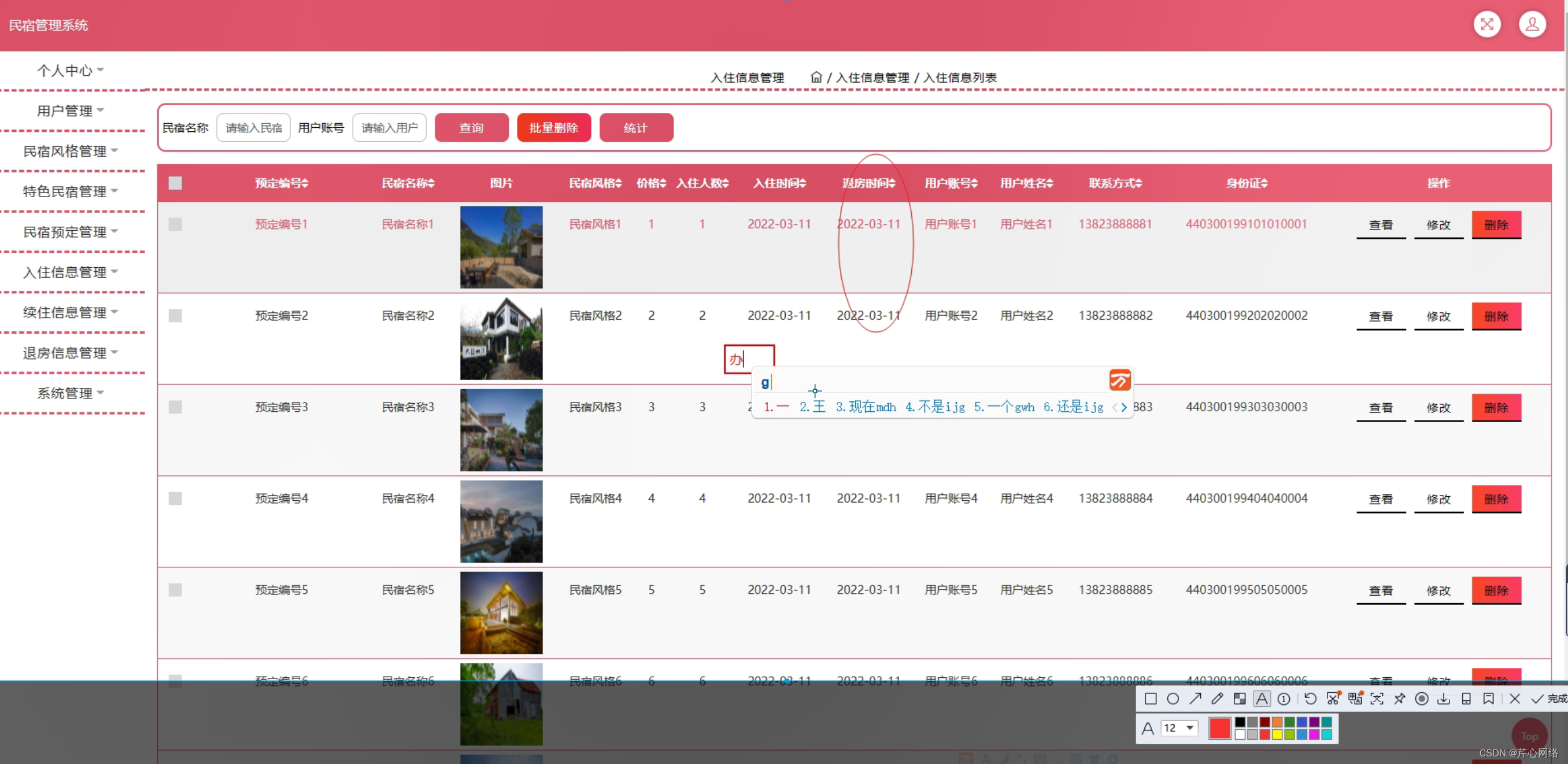The image size is (1568, 764).
Task: Click the undo annotation icon
Action: pyautogui.click(x=1310, y=698)
